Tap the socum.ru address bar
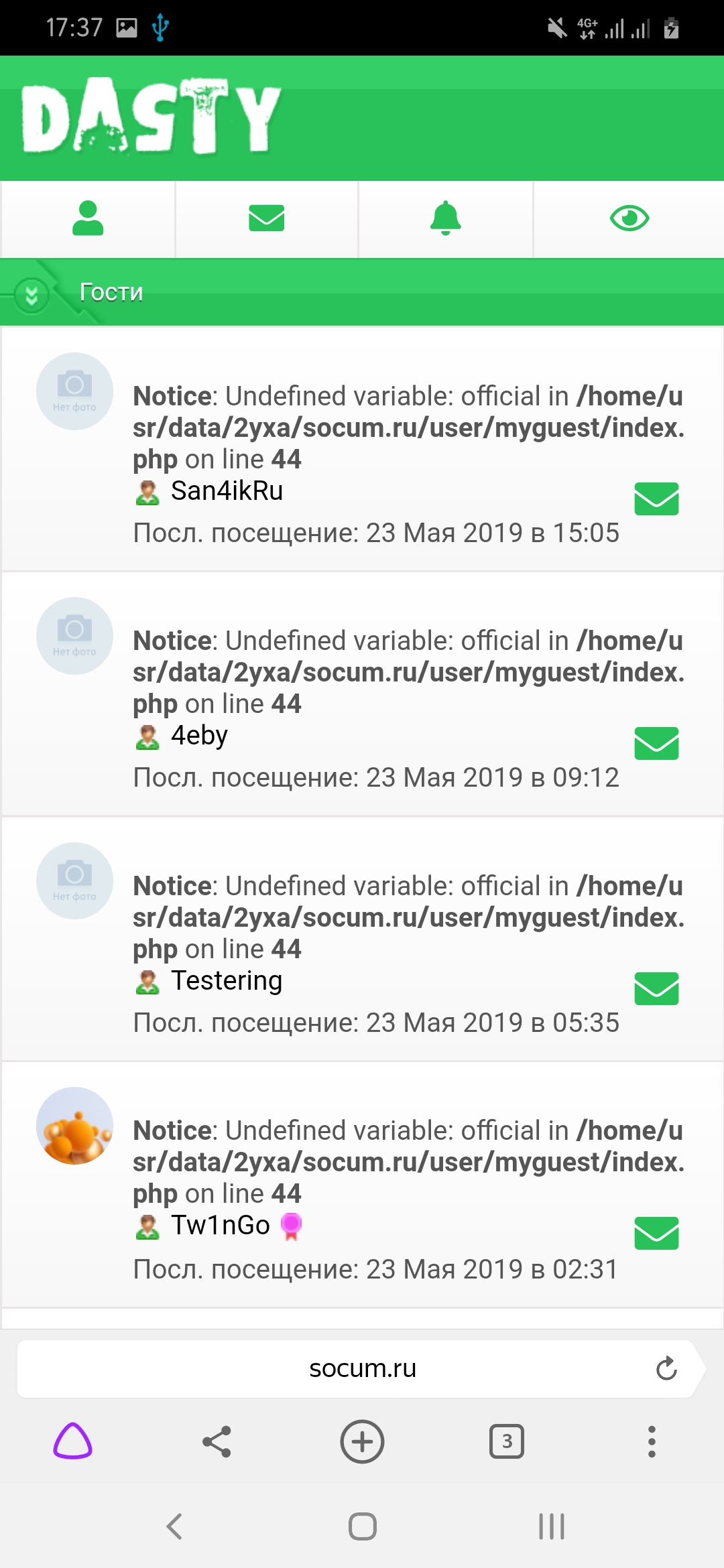Viewport: 724px width, 1568px height. click(362, 1368)
